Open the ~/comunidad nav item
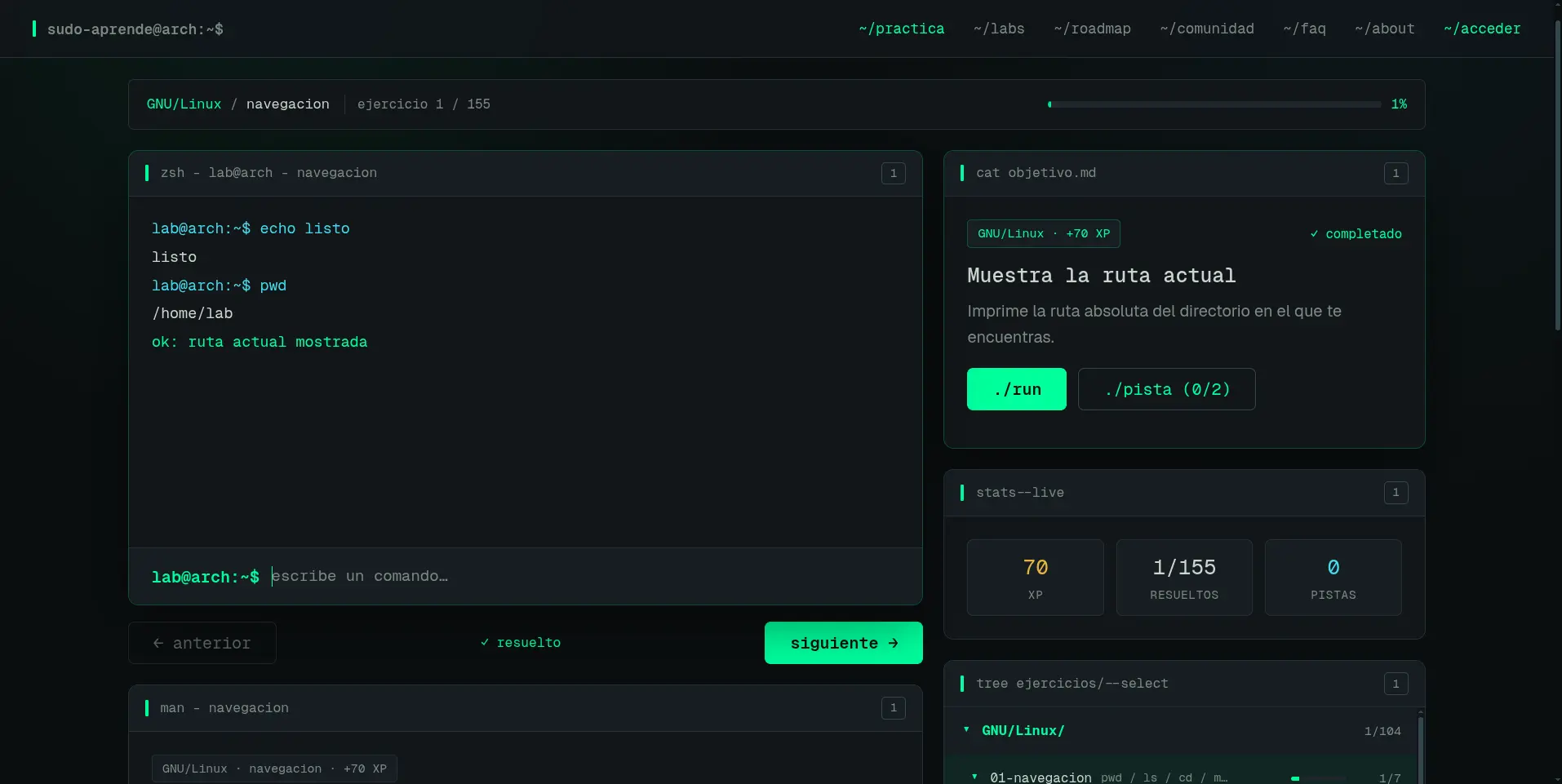 click(1207, 29)
